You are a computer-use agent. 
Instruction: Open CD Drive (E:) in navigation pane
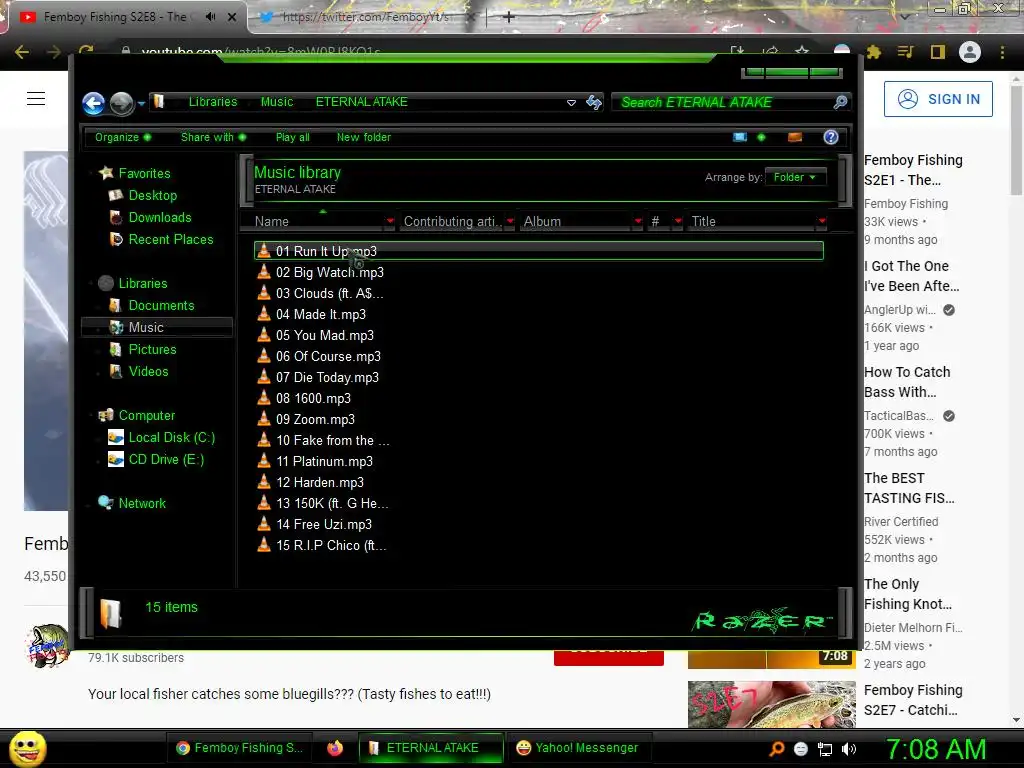(x=167, y=460)
